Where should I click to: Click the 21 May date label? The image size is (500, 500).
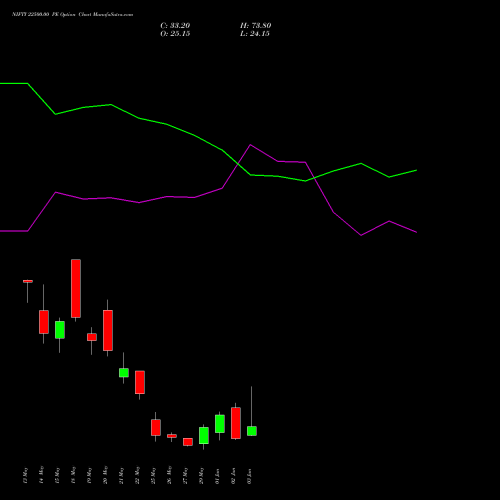(121, 475)
